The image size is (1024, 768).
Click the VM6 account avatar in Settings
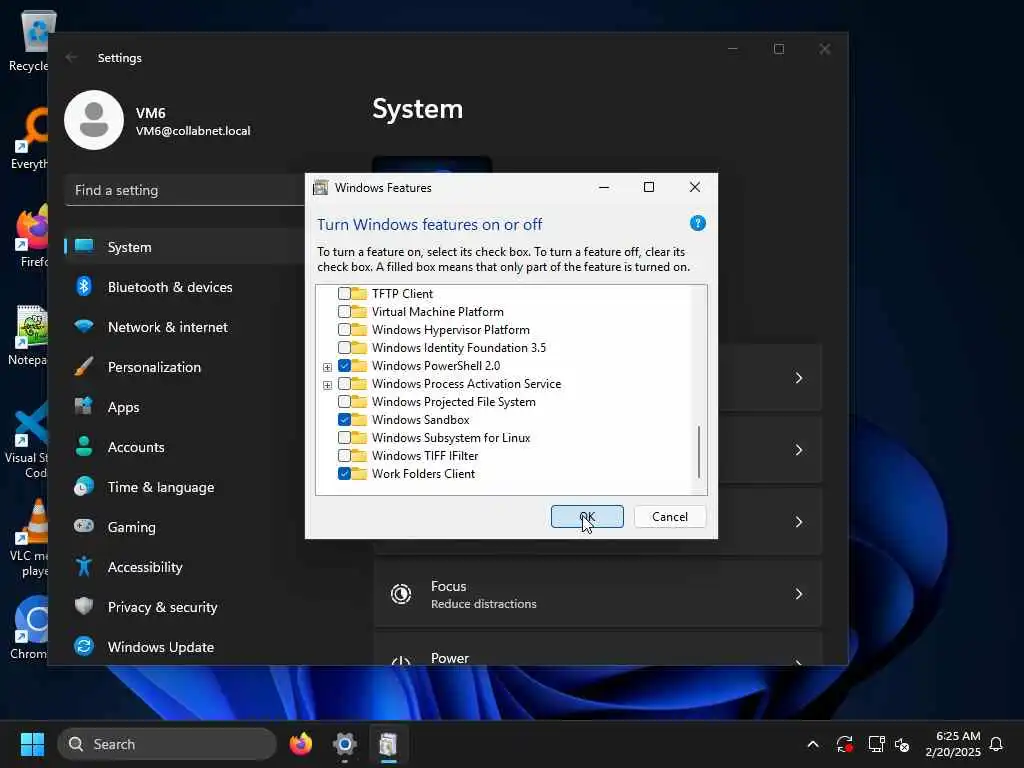tap(94, 120)
